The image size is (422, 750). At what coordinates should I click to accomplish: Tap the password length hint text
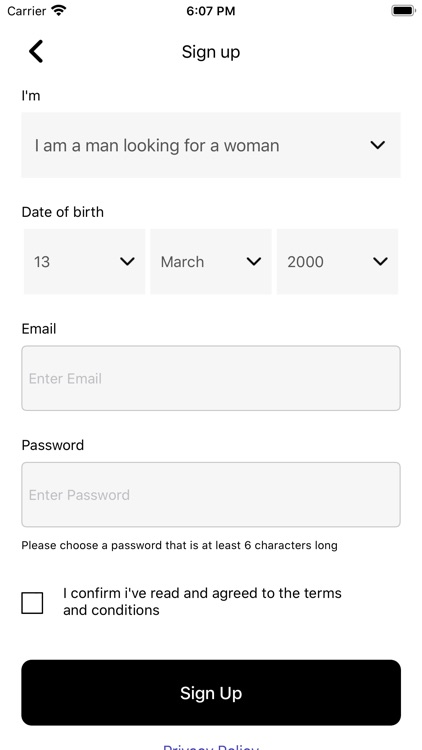coord(179,545)
